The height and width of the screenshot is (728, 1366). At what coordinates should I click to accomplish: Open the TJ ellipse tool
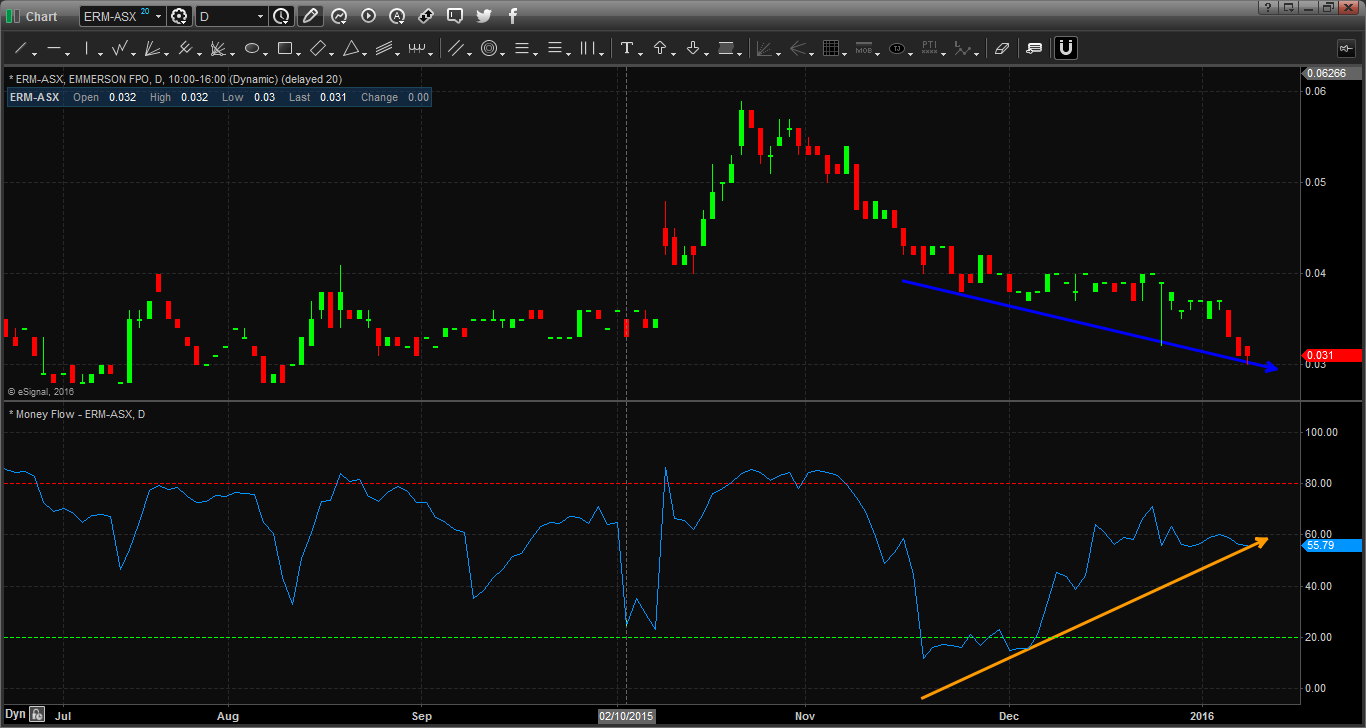(x=897, y=47)
